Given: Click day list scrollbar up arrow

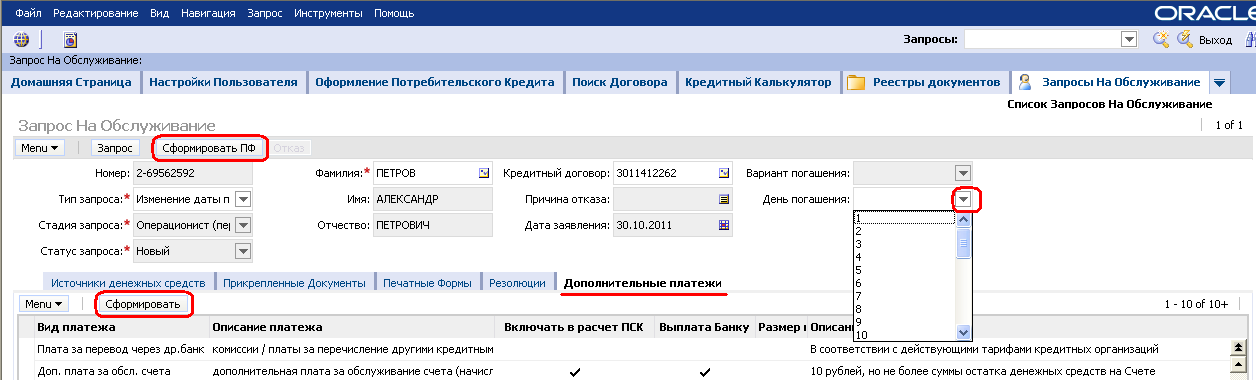Looking at the screenshot, I should [x=964, y=218].
